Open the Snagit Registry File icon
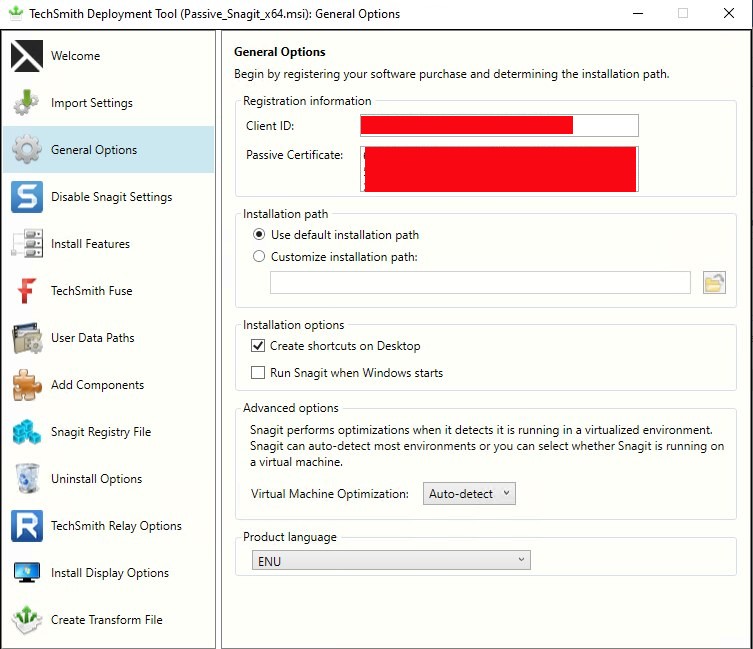 27,432
